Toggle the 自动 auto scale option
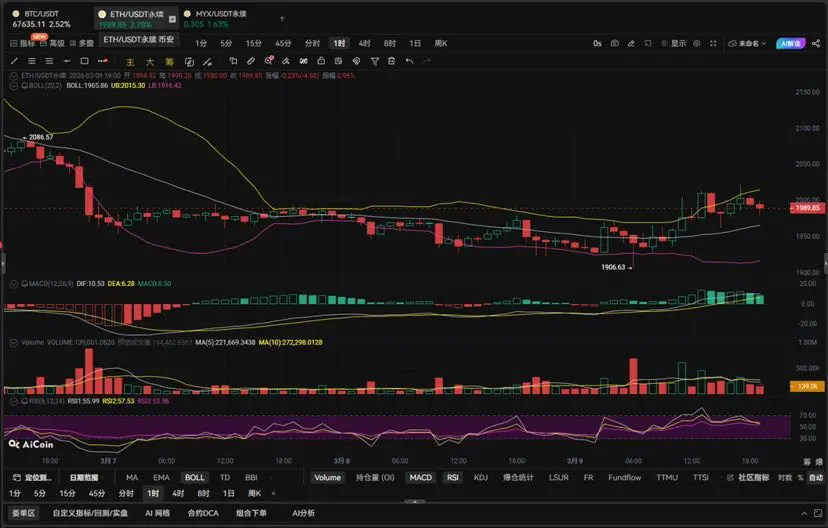The height and width of the screenshot is (528, 828). click(x=816, y=477)
